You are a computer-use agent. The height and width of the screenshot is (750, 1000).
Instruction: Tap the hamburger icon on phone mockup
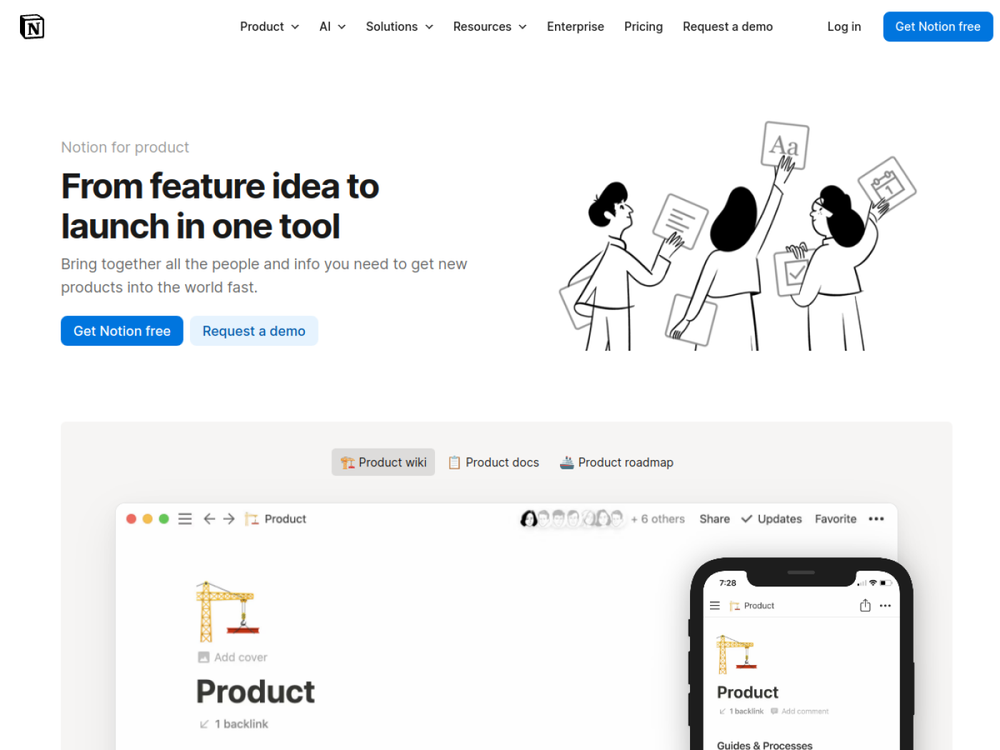click(x=715, y=605)
